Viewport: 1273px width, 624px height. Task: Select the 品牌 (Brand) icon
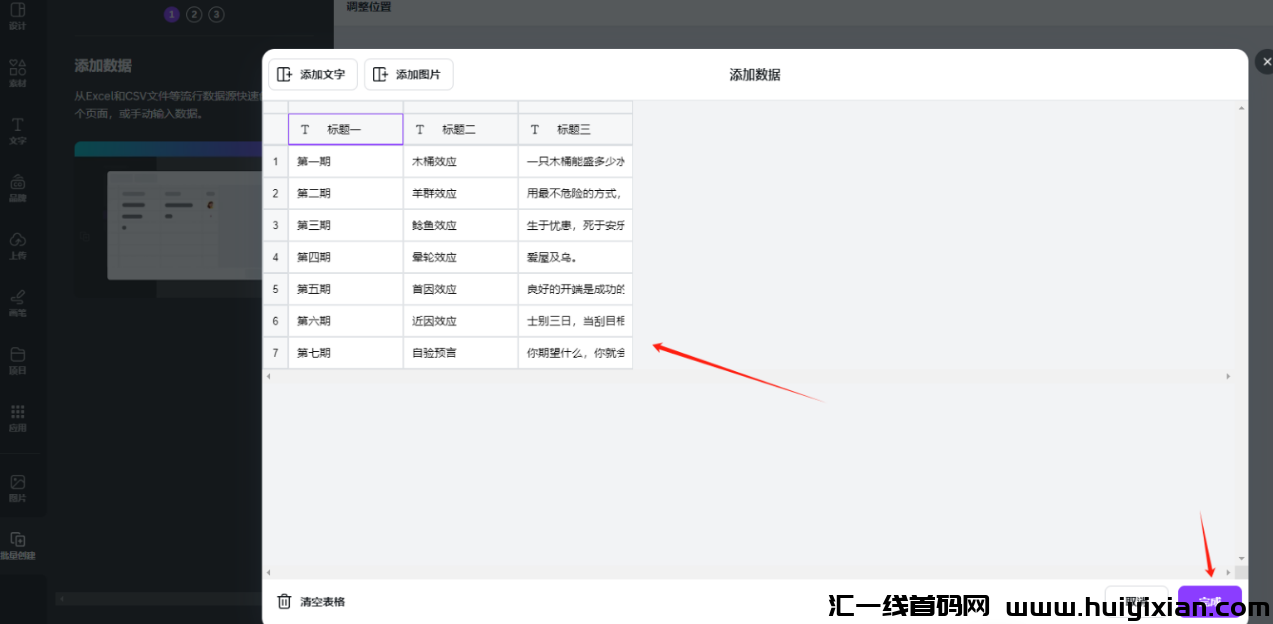(x=17, y=186)
